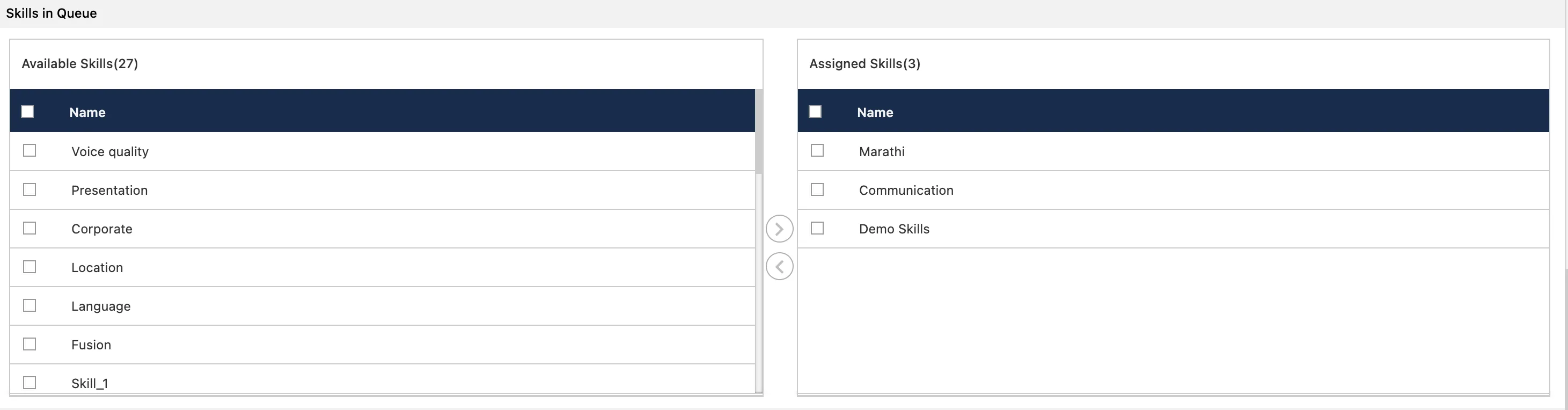Image resolution: width=1568 pixels, height=410 pixels.
Task: Check the Skill_1 checkbox
Action: point(29,382)
